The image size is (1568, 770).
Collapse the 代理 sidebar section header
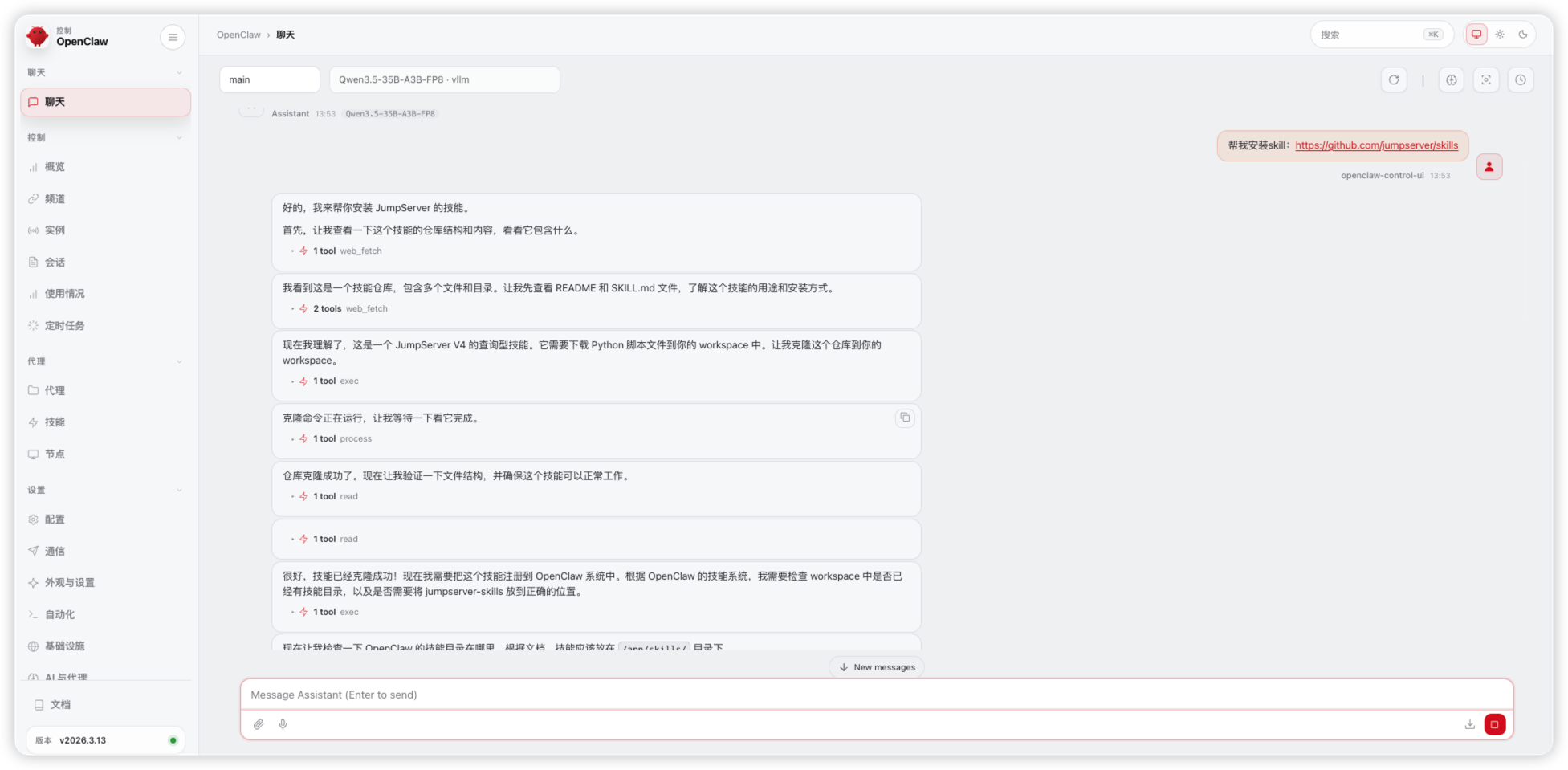[106, 361]
